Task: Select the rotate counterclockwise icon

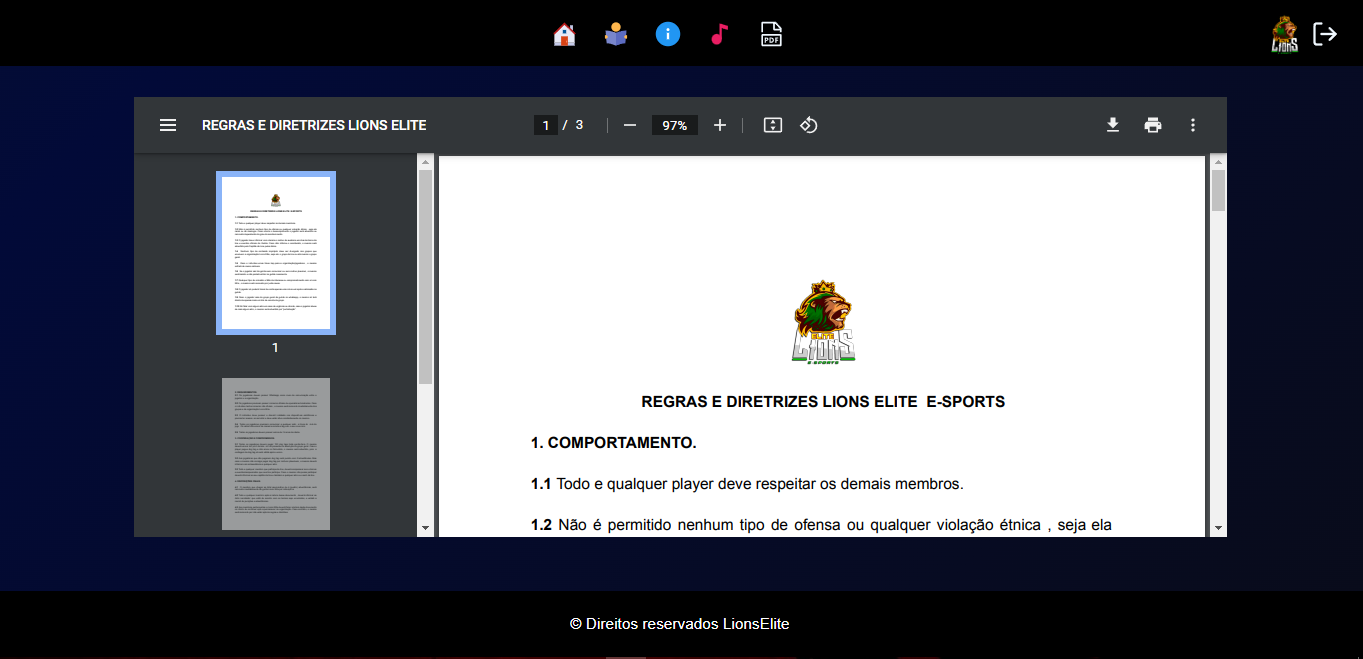Action: [809, 125]
